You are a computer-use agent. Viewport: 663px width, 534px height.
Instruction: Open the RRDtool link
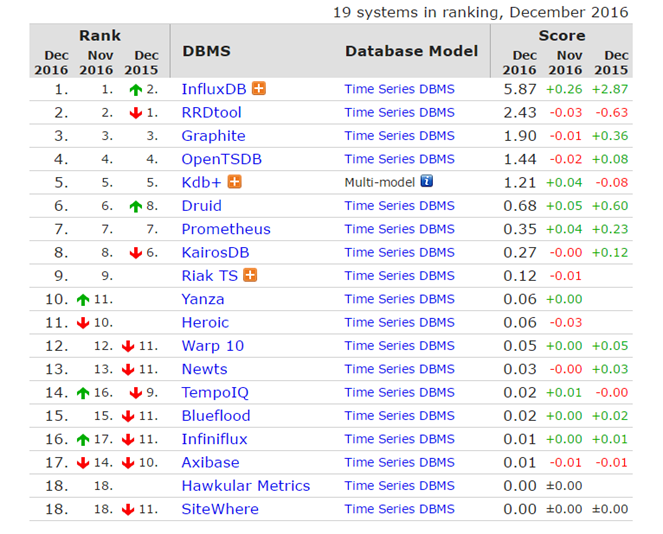pos(211,112)
